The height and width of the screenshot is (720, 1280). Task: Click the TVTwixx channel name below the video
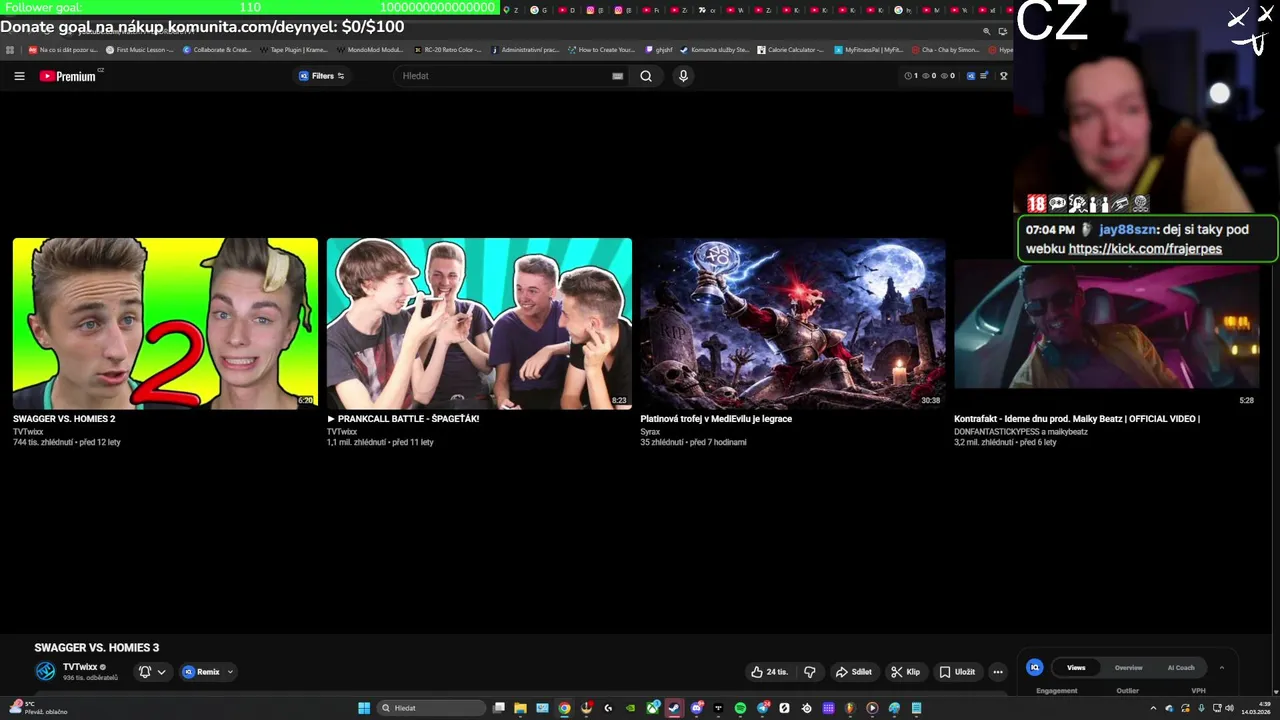point(80,667)
